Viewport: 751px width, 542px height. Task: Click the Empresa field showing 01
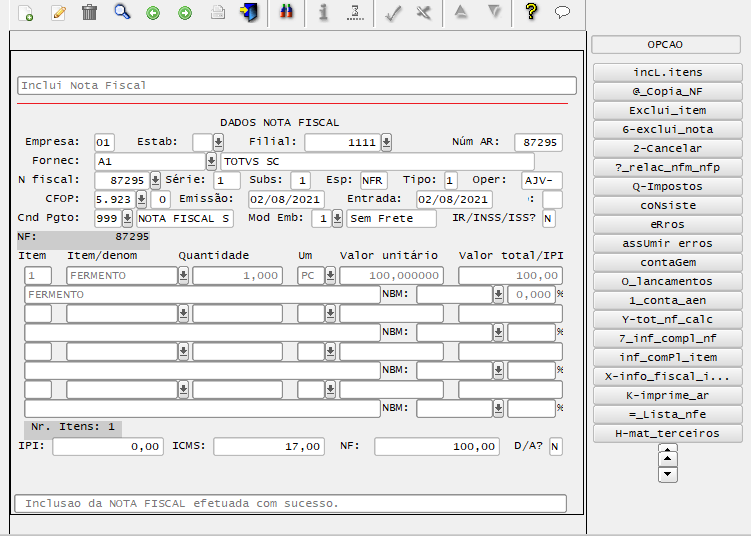tap(105, 142)
